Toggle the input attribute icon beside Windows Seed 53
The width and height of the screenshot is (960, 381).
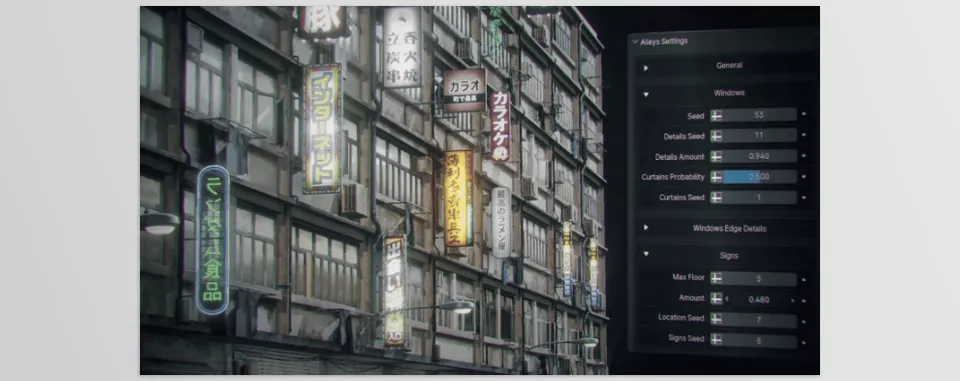coord(716,115)
